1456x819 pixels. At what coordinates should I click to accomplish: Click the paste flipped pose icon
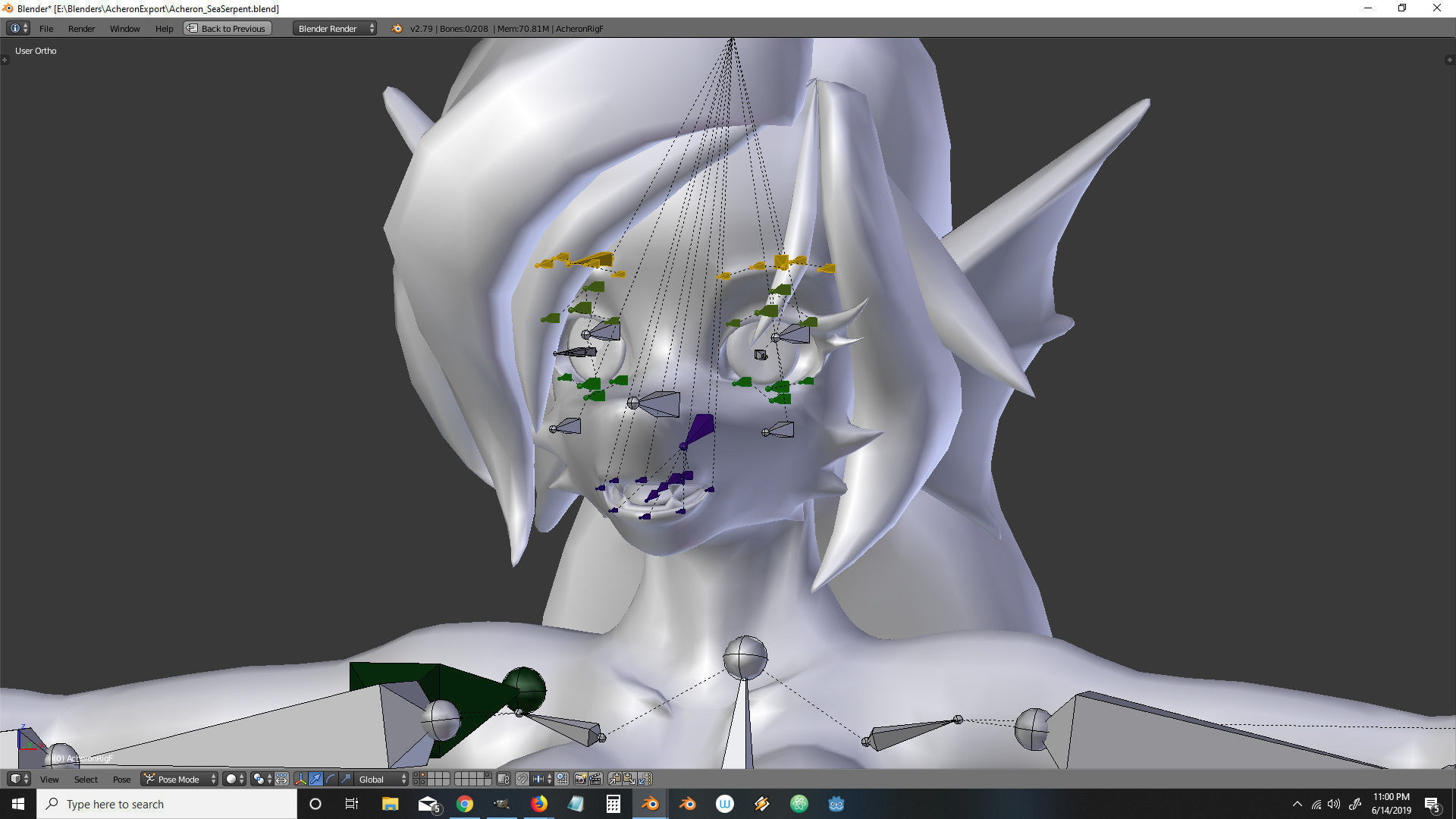[x=645, y=779]
